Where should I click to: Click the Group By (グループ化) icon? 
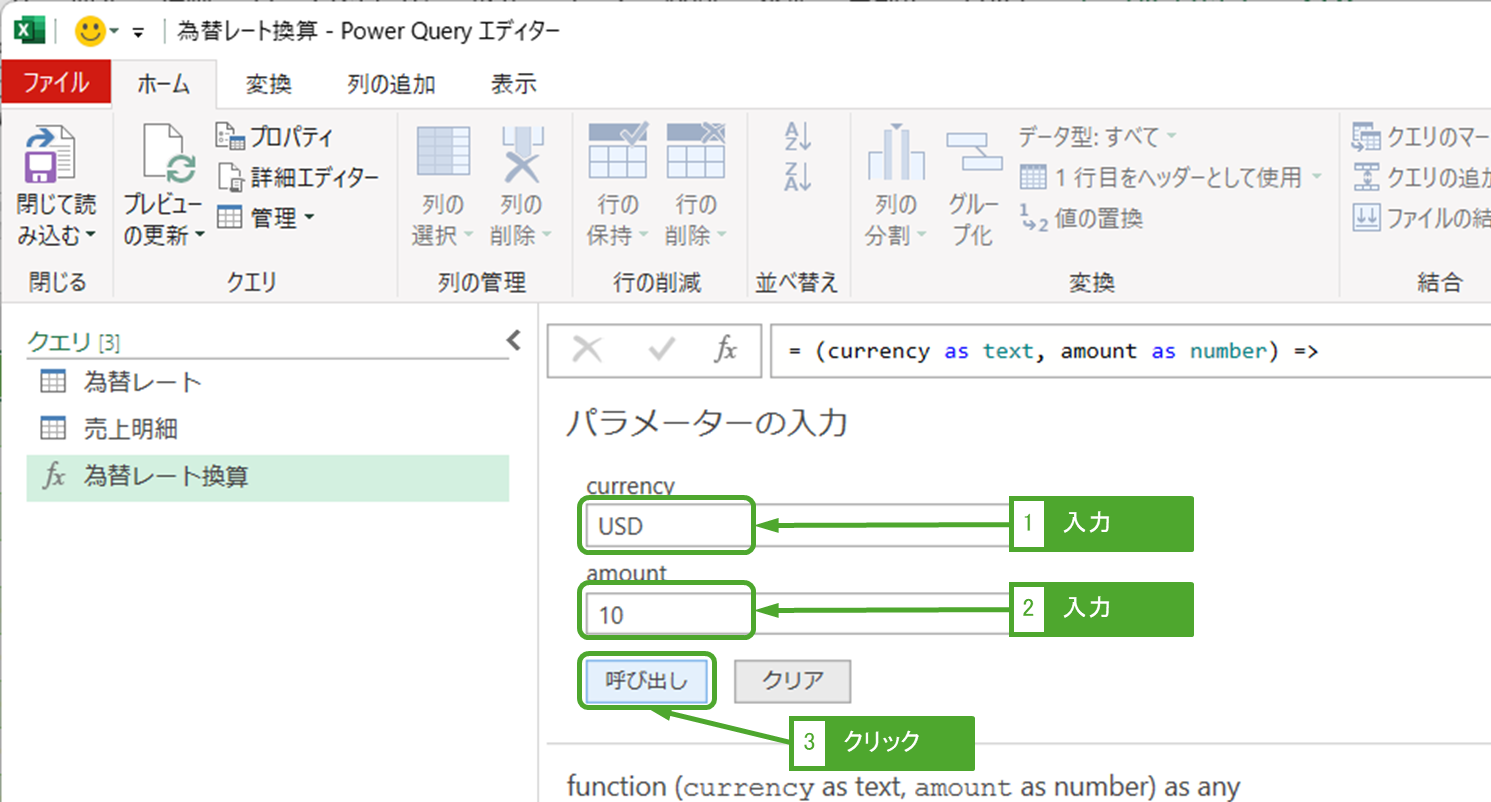point(973,155)
